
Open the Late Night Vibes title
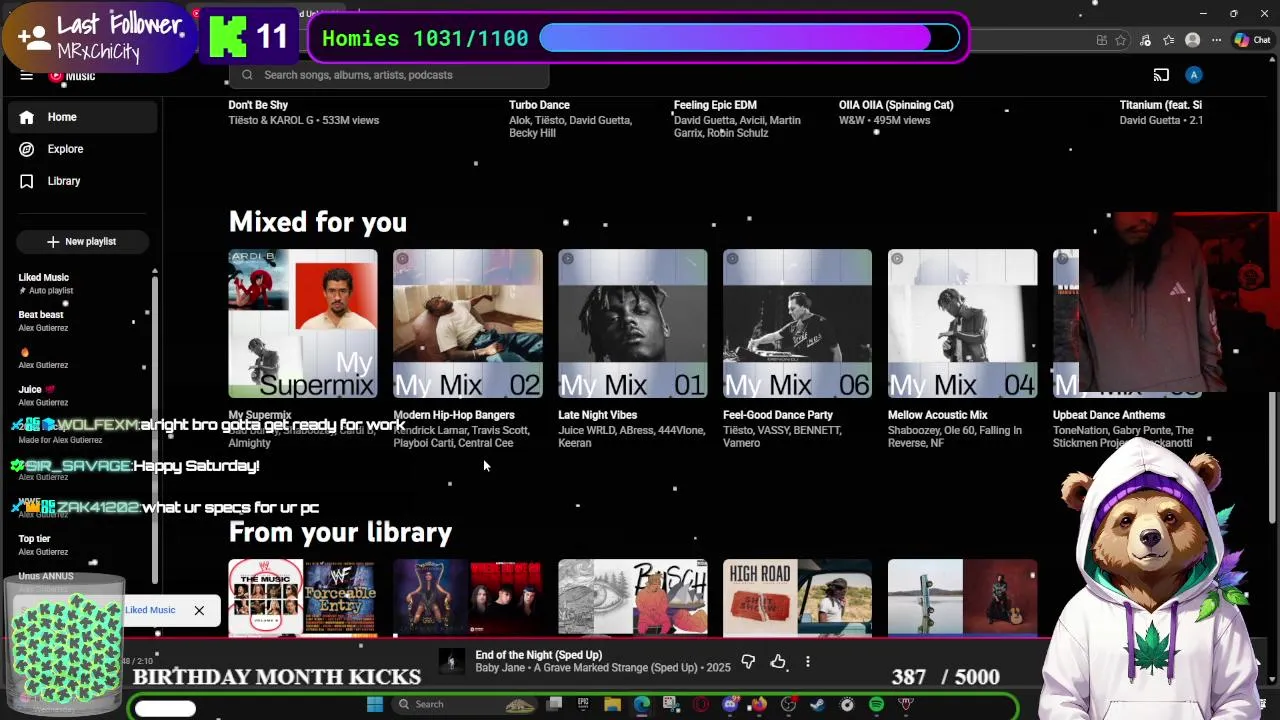[x=597, y=415]
